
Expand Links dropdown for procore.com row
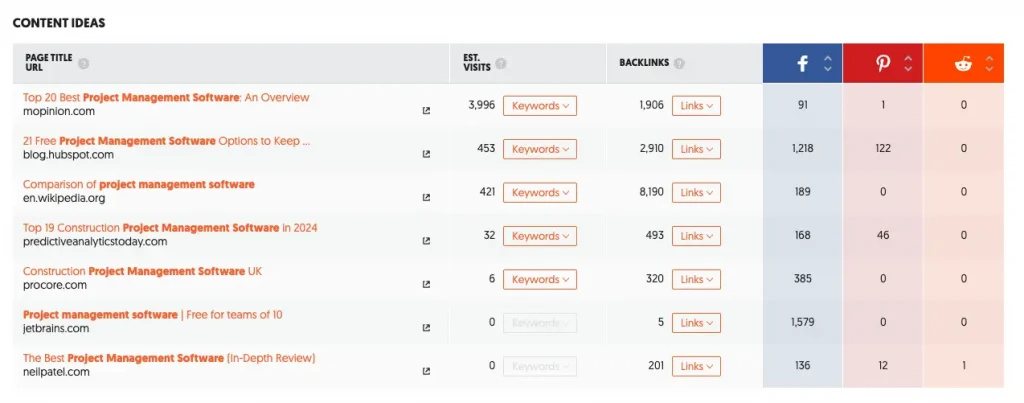[696, 279]
